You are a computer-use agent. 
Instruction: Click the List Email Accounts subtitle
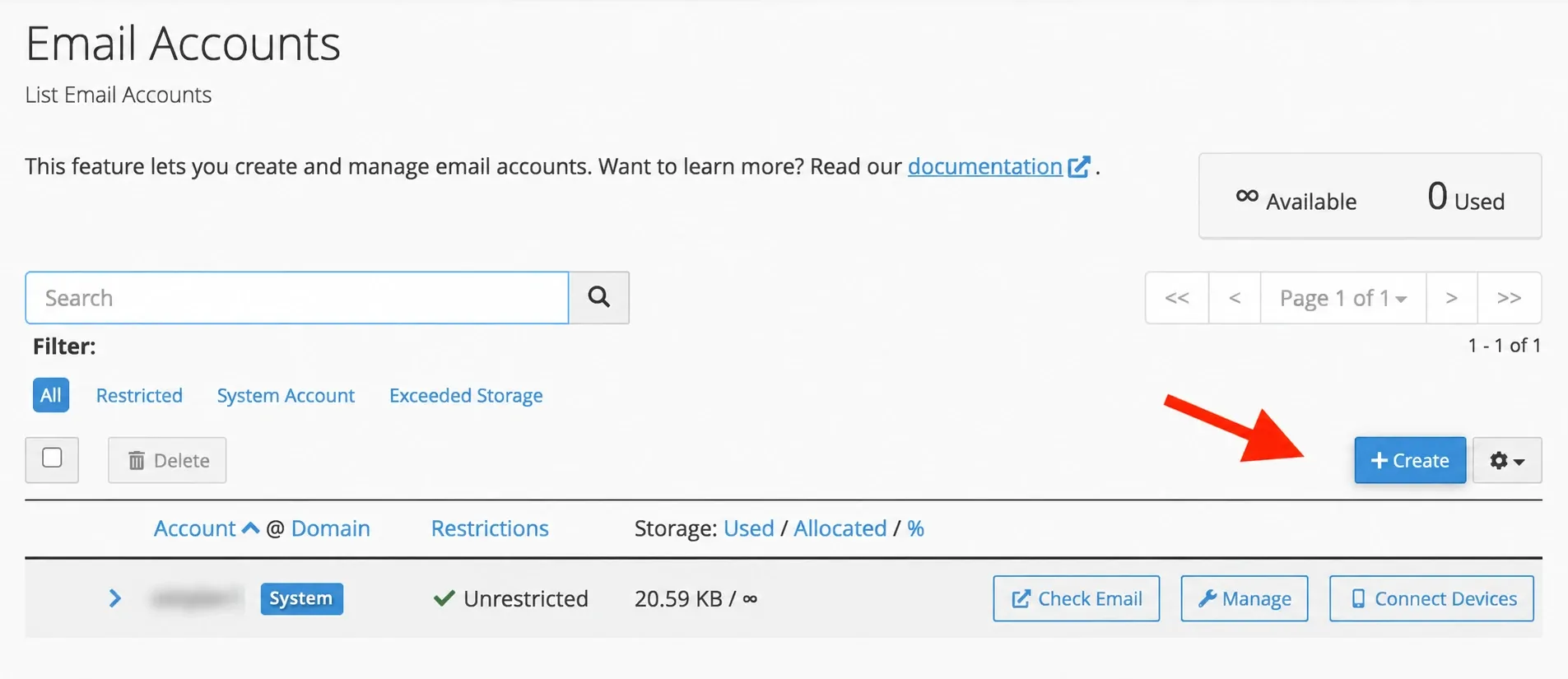[119, 95]
